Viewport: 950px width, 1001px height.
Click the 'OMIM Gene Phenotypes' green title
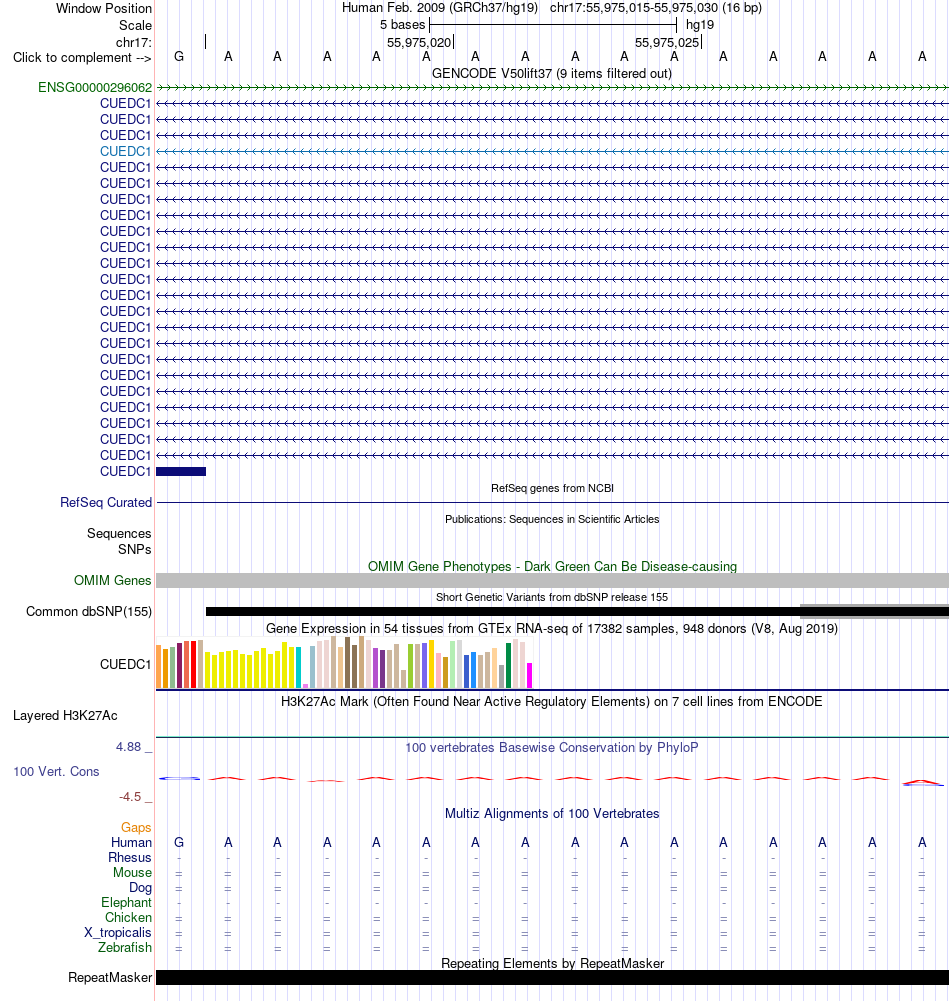click(552, 566)
